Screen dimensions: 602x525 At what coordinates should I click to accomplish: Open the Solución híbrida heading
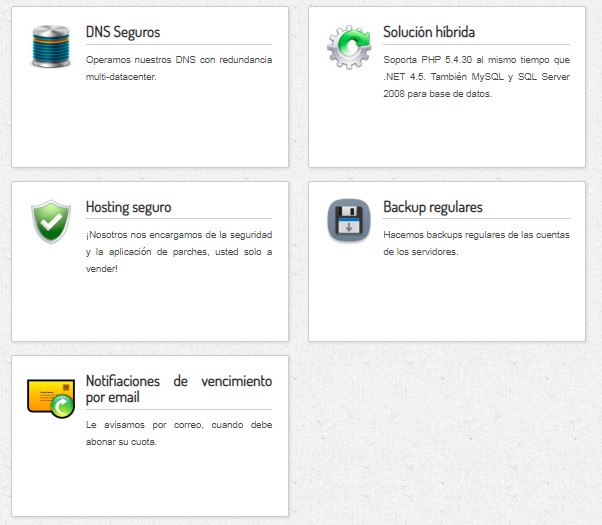point(429,32)
